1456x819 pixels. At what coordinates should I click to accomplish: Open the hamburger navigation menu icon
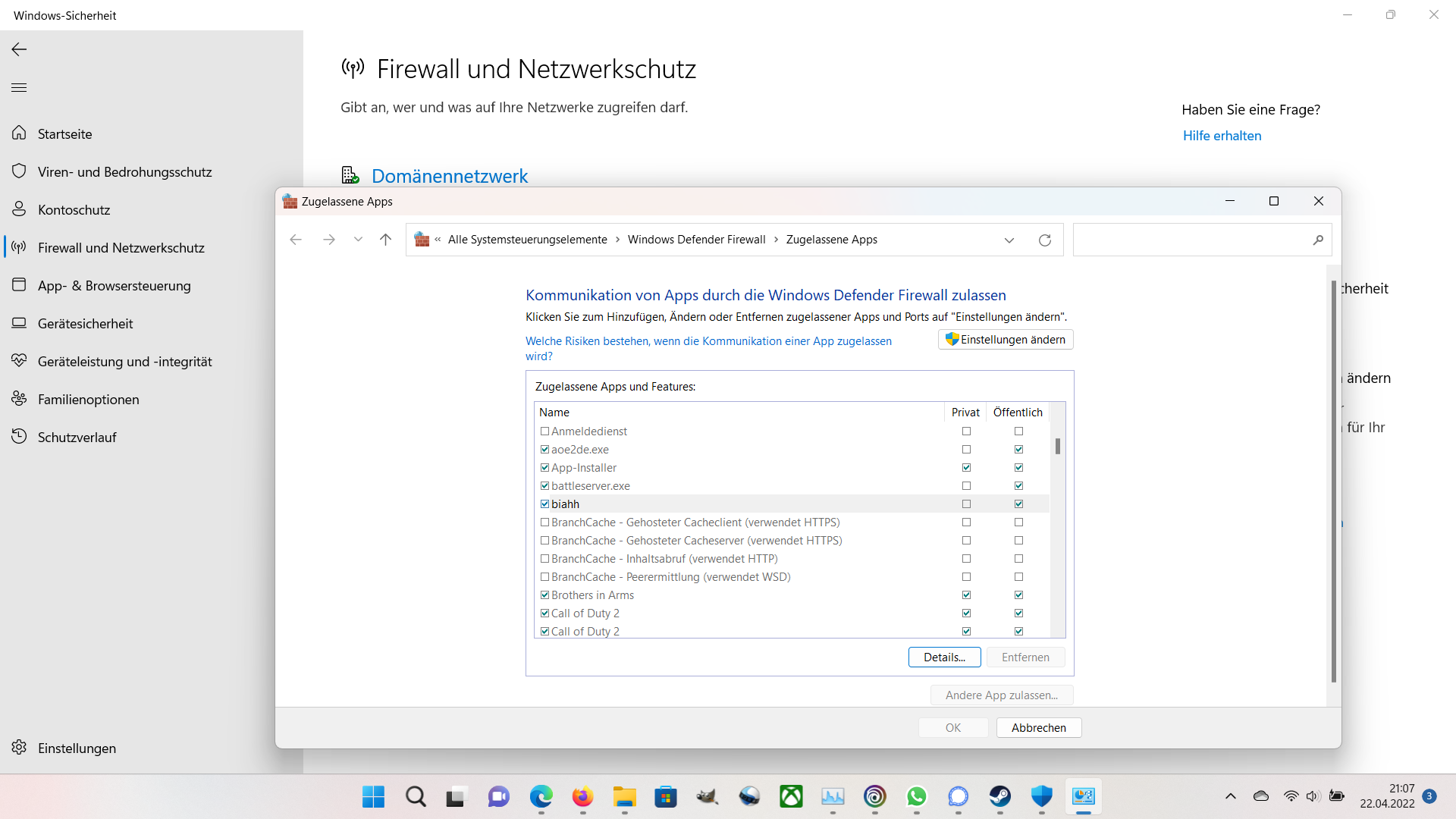(19, 87)
